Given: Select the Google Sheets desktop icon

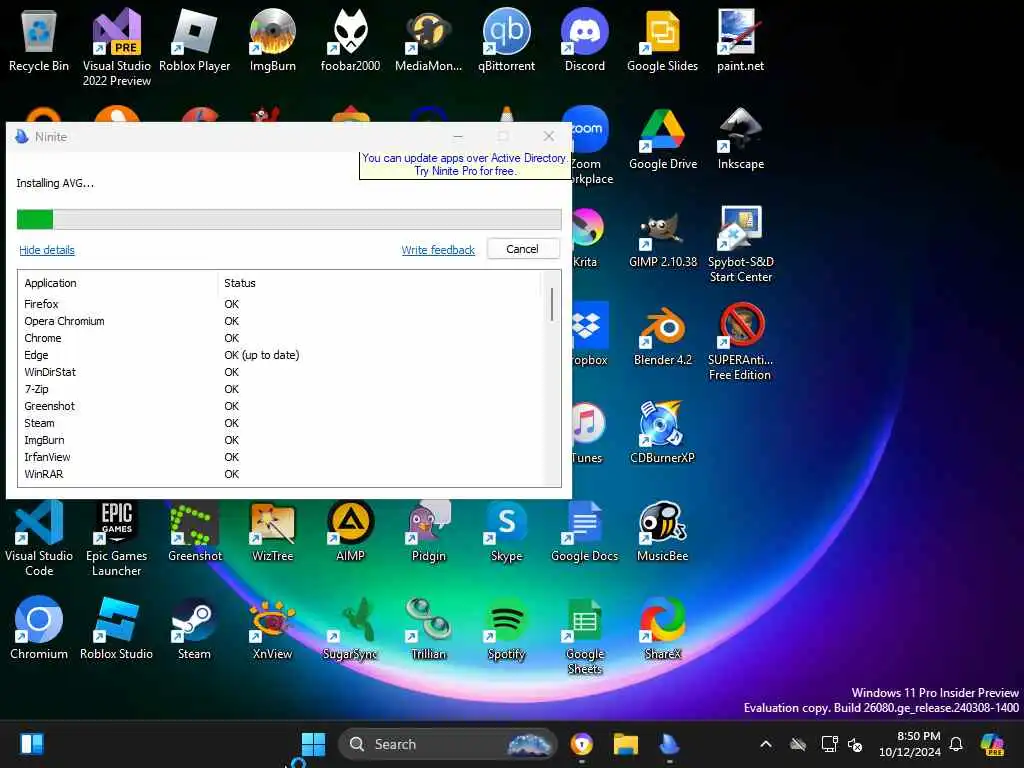Looking at the screenshot, I should (584, 635).
